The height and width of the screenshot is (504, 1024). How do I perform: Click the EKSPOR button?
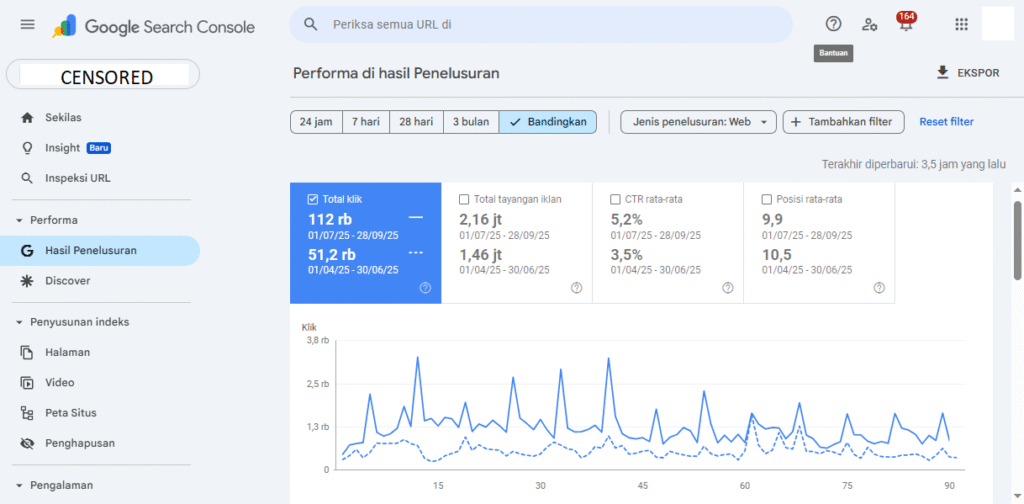(967, 73)
